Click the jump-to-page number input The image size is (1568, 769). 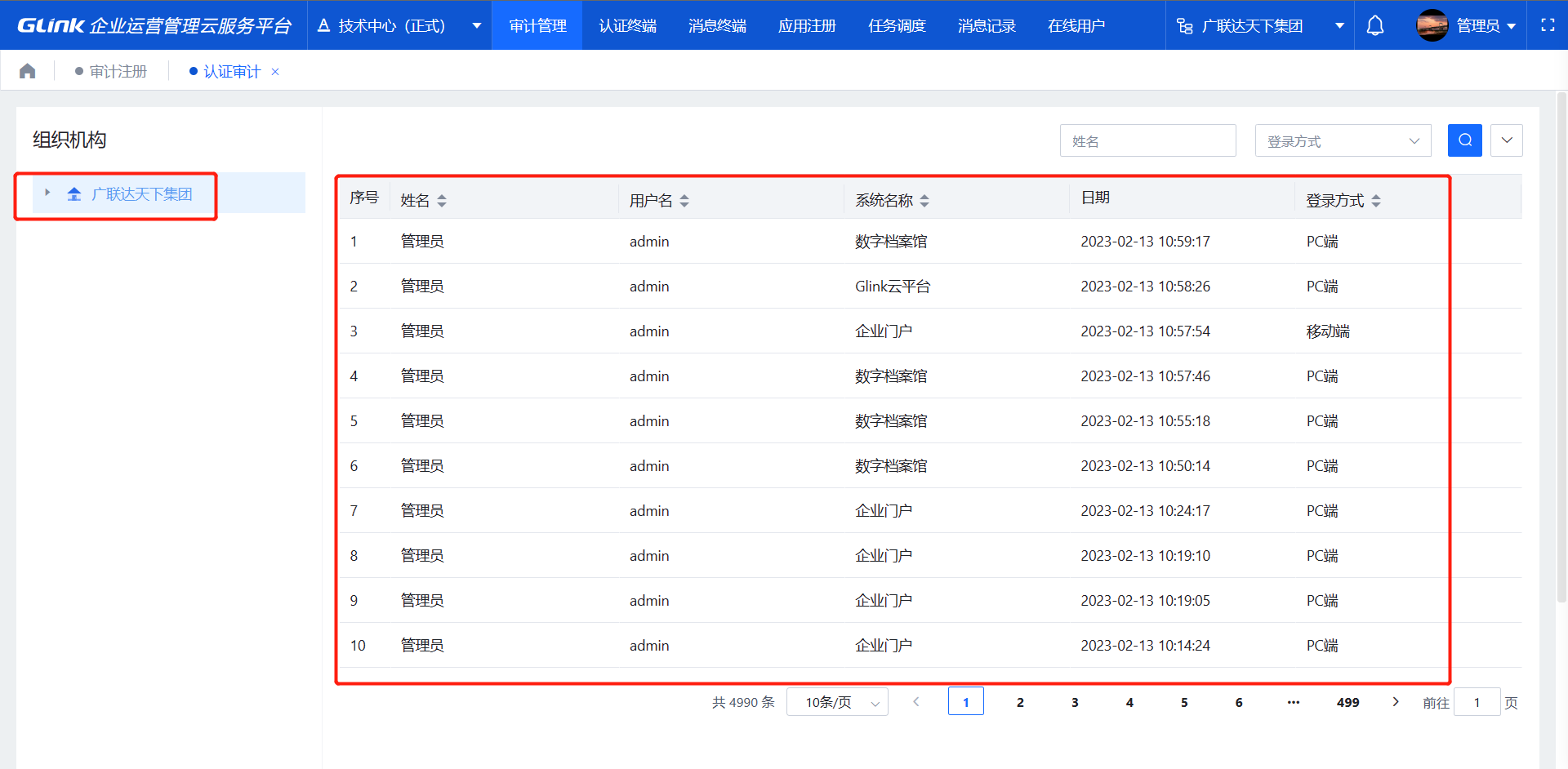(x=1477, y=702)
